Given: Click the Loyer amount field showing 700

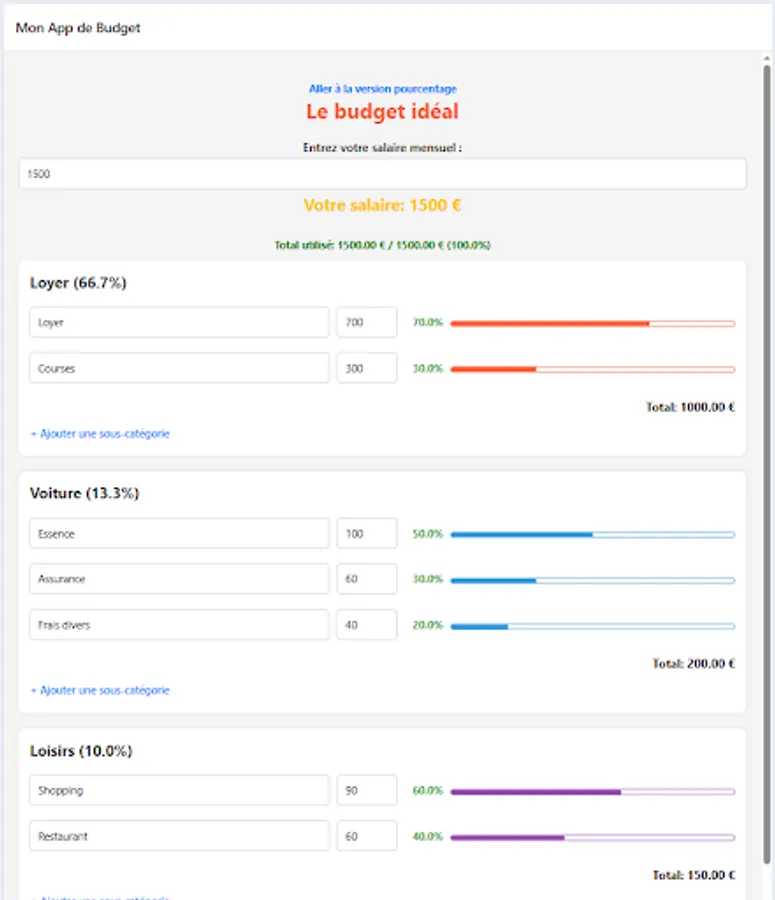Looking at the screenshot, I should pyautogui.click(x=366, y=323).
